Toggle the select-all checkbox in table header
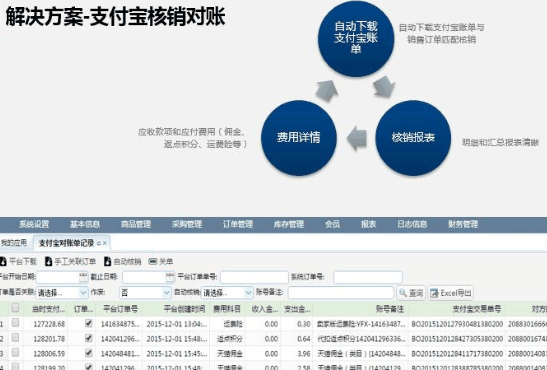The height and width of the screenshot is (370, 547). pyautogui.click(x=15, y=308)
